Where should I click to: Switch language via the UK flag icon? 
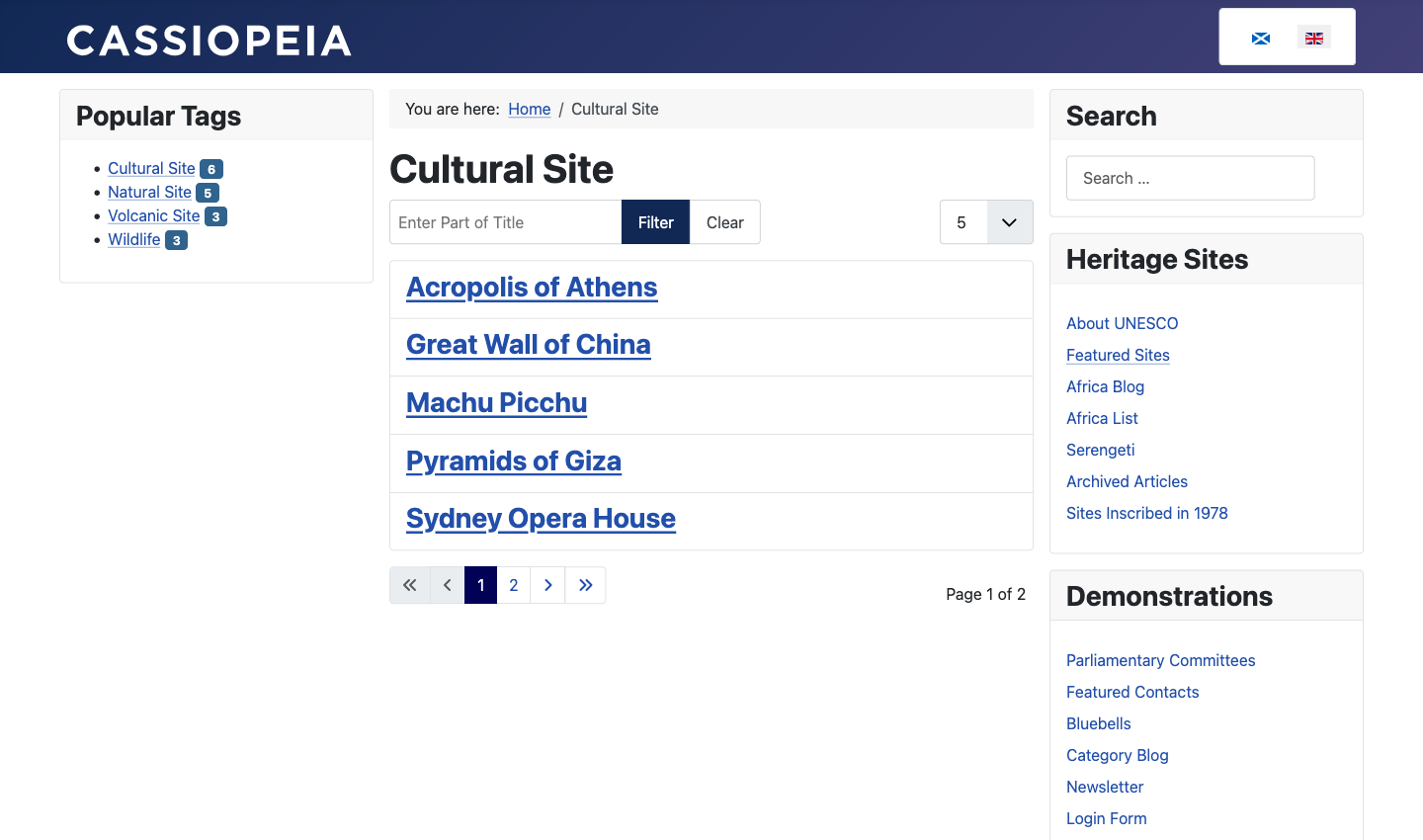[x=1314, y=38]
